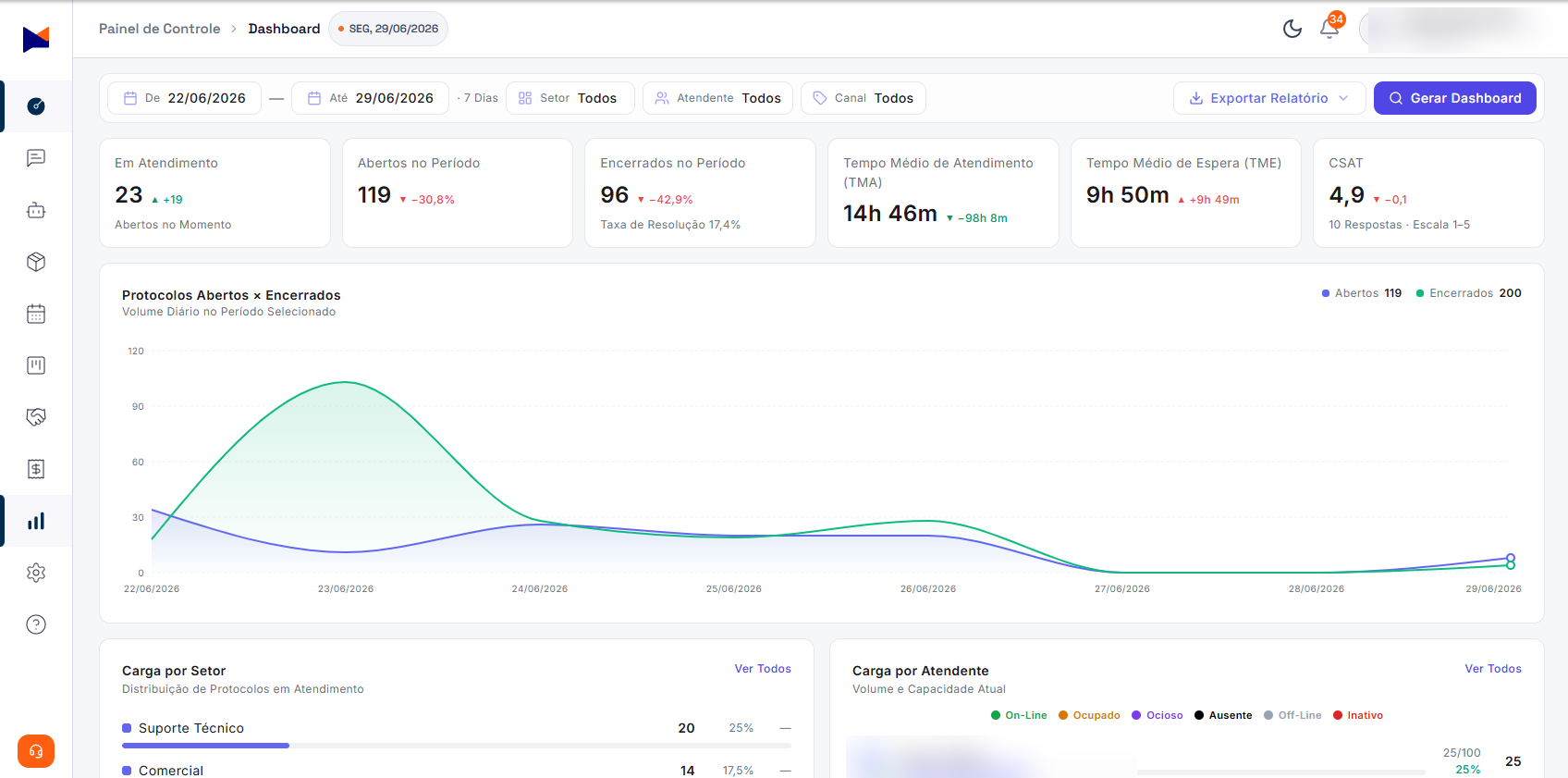Open the bar chart reports sidebar icon
Viewport: 1568px width, 778px height.
pos(36,521)
